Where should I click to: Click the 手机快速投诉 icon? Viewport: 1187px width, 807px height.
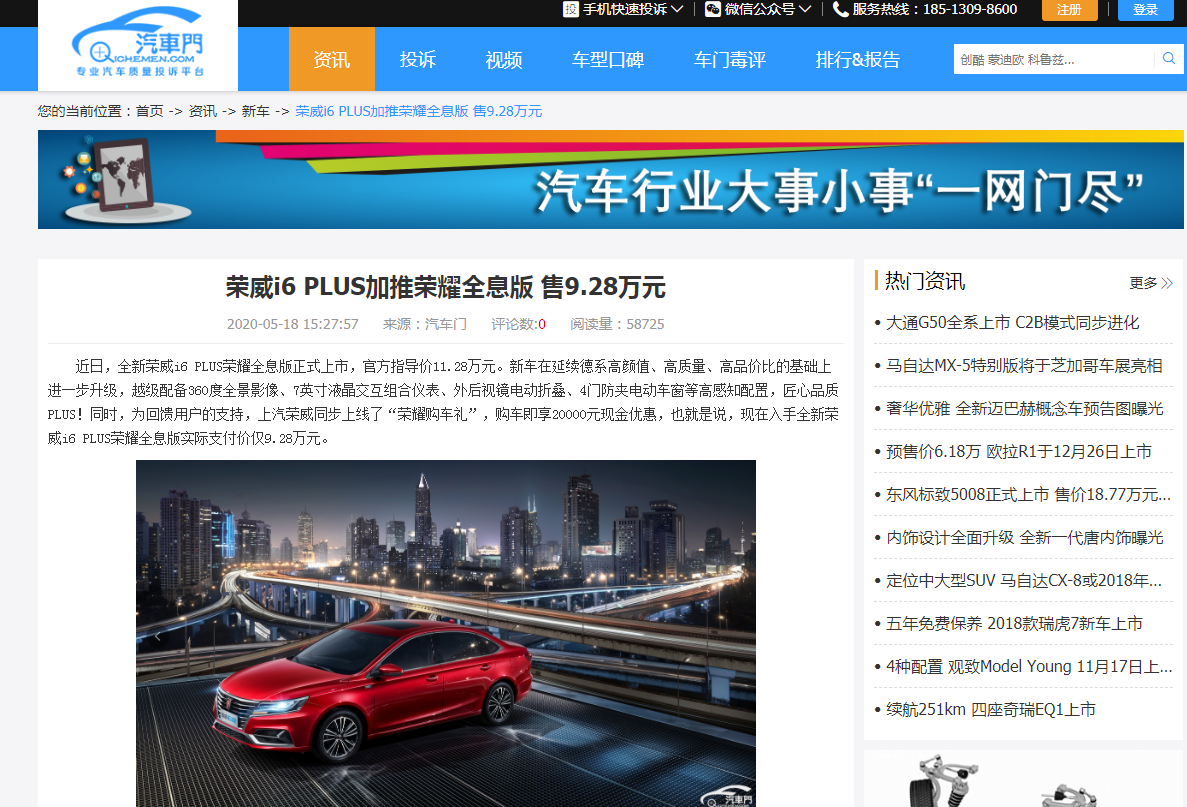point(571,9)
